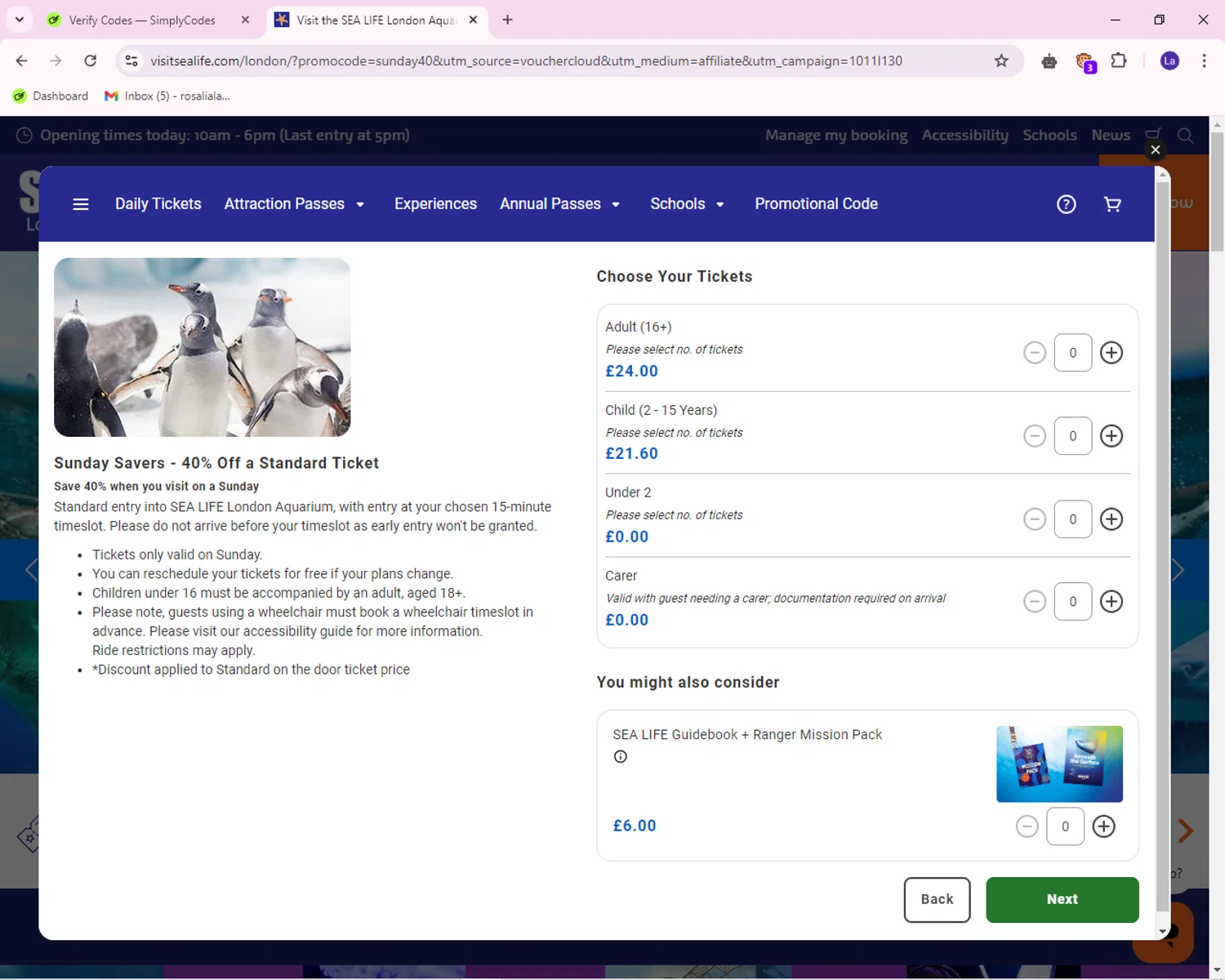Open the tab search dropdown arrow
This screenshot has width=1225, height=980.
pyautogui.click(x=20, y=20)
